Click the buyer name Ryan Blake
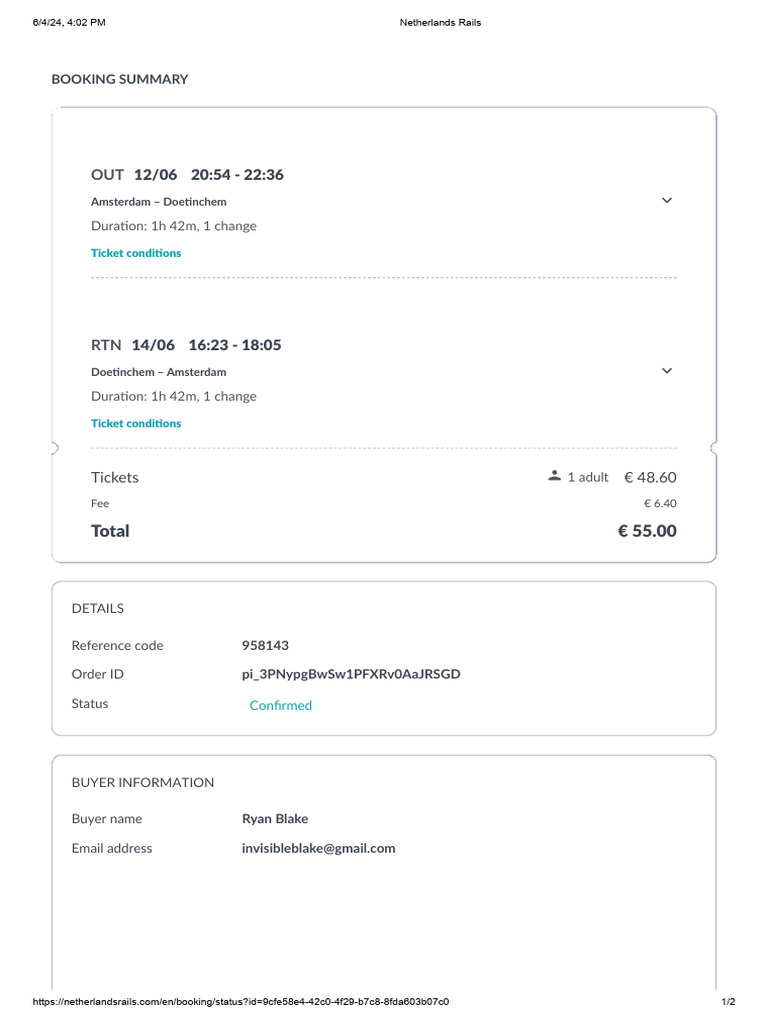Screen dimensions: 768x1024 (275, 818)
